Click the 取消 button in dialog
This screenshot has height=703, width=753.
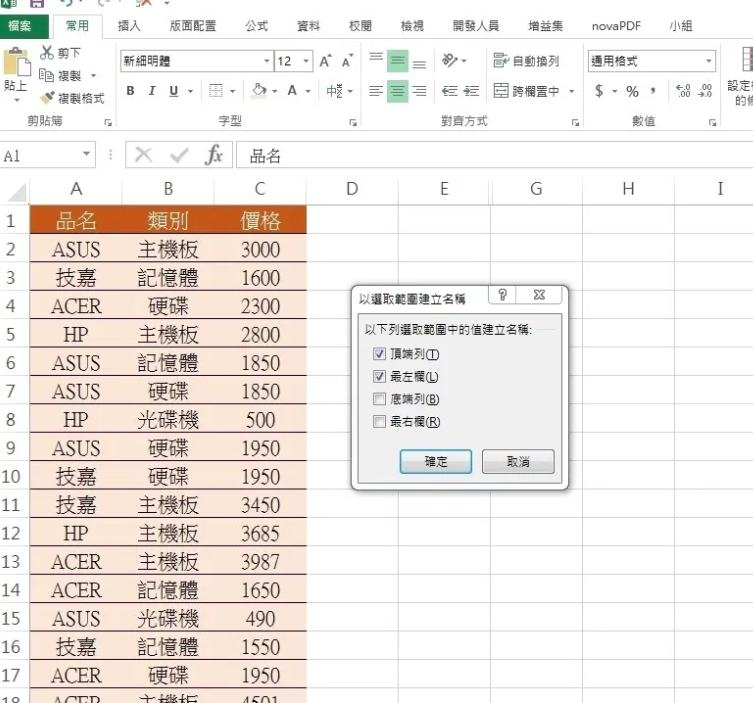[518, 461]
